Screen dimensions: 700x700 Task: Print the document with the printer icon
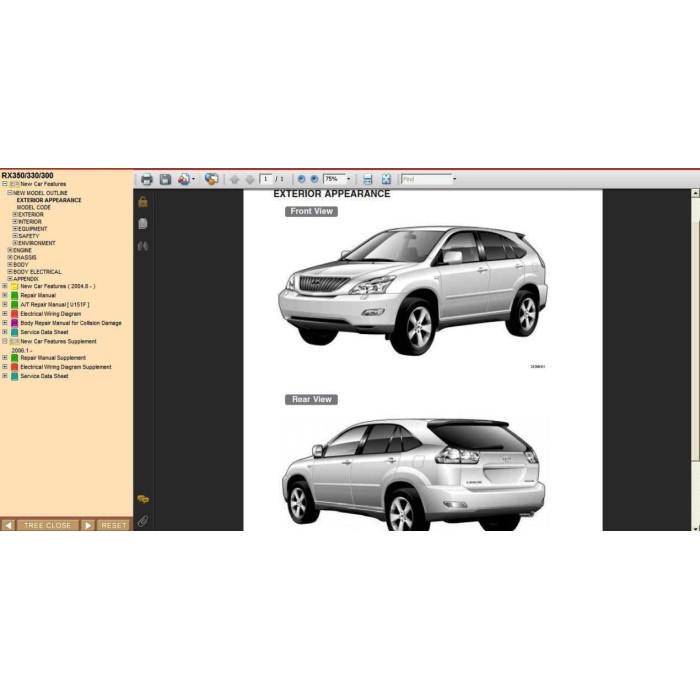146,179
